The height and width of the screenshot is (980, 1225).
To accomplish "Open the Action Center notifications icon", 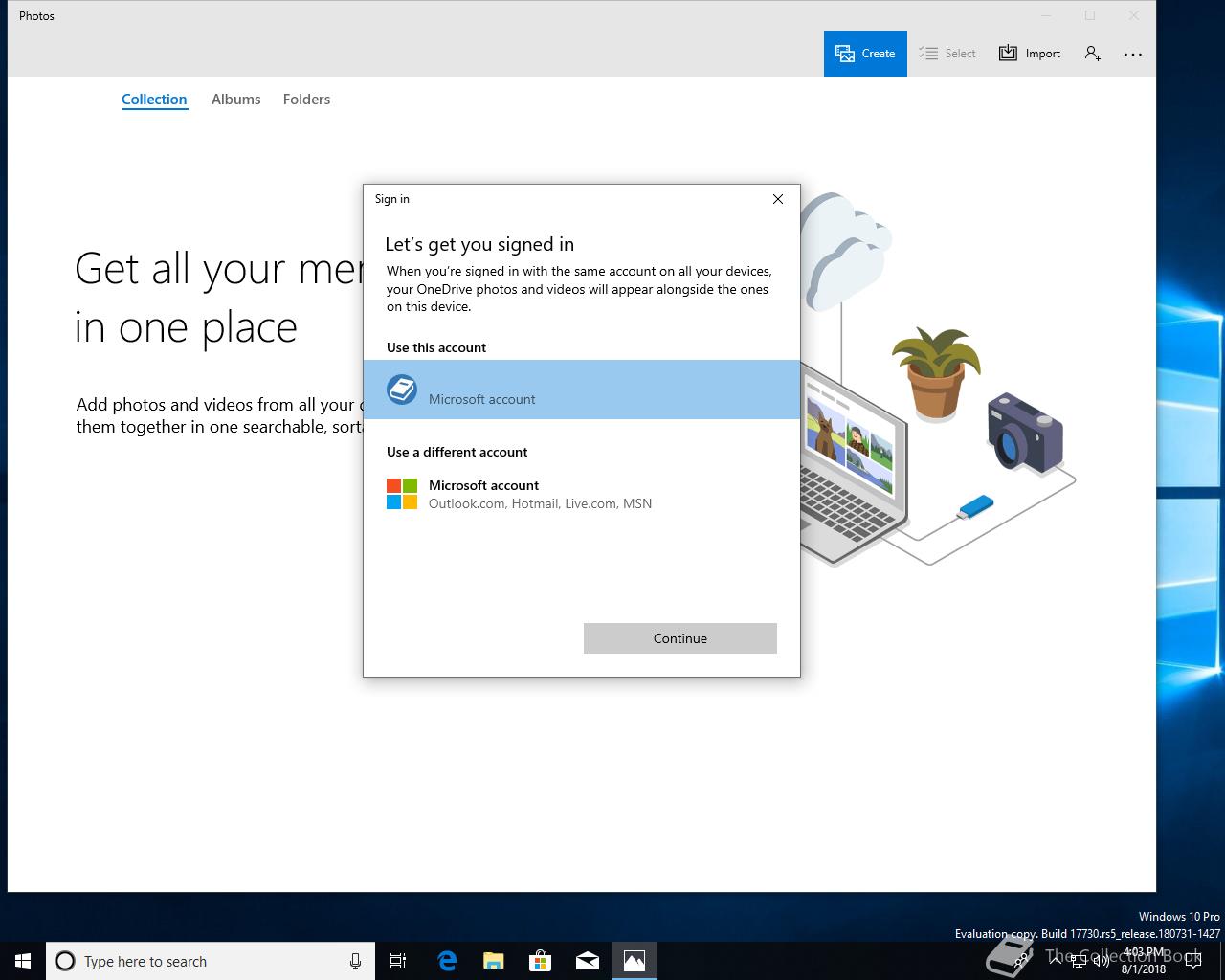I will 1192,961.
